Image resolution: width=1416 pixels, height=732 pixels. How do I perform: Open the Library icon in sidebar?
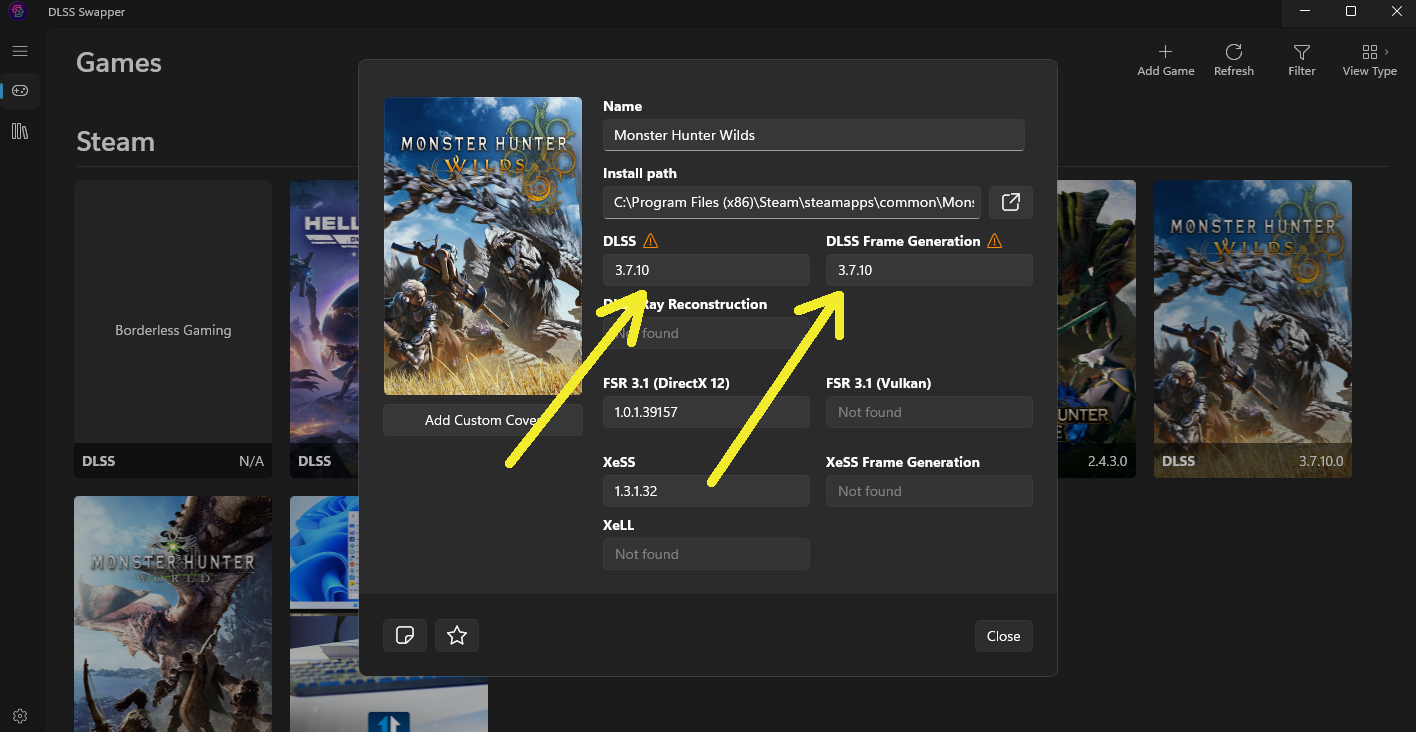point(20,131)
